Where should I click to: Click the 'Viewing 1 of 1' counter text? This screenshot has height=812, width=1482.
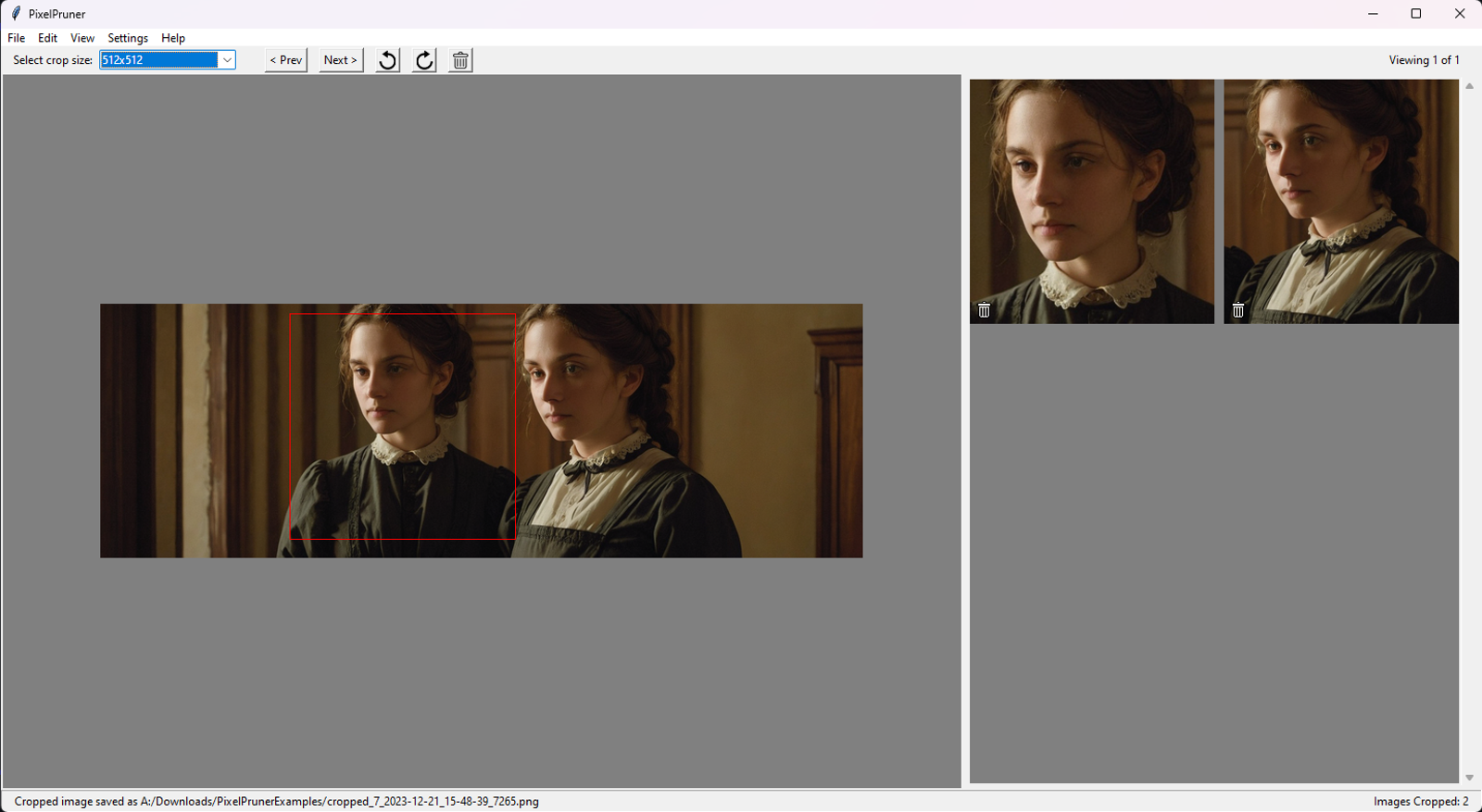(1424, 60)
